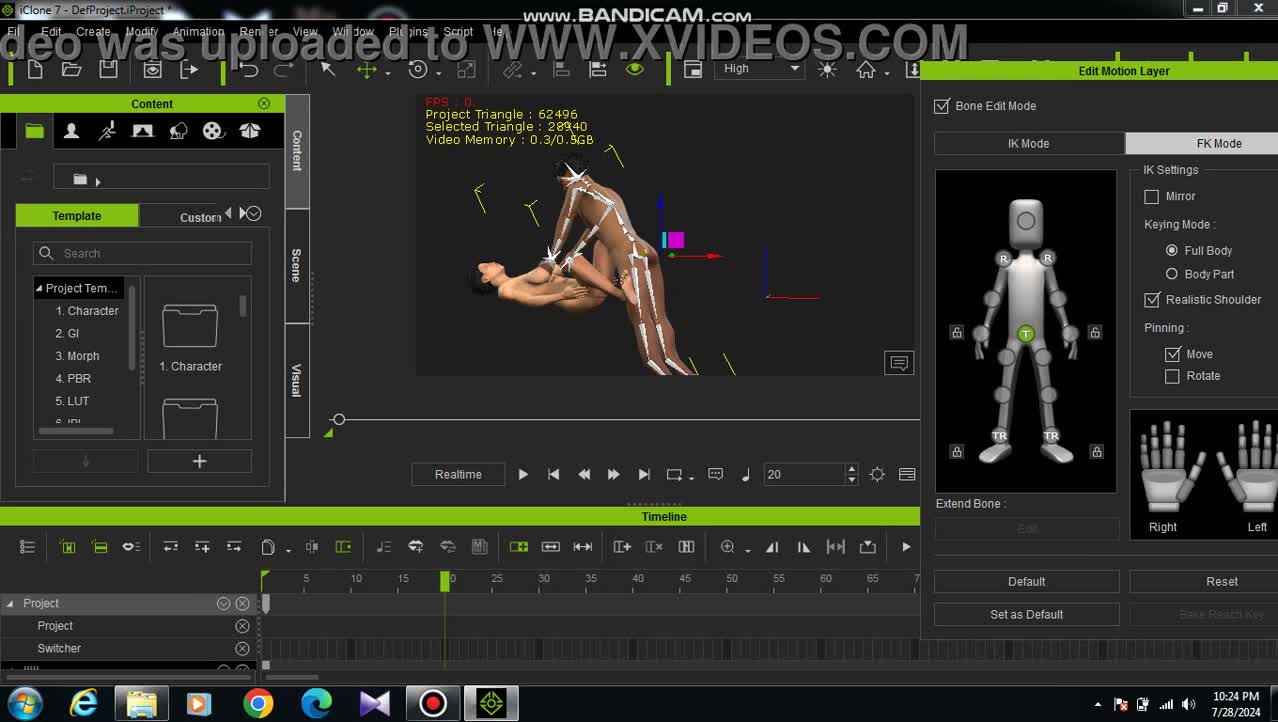The image size is (1278, 722).
Task: Click the Search field in Content panel
Action: click(x=143, y=253)
